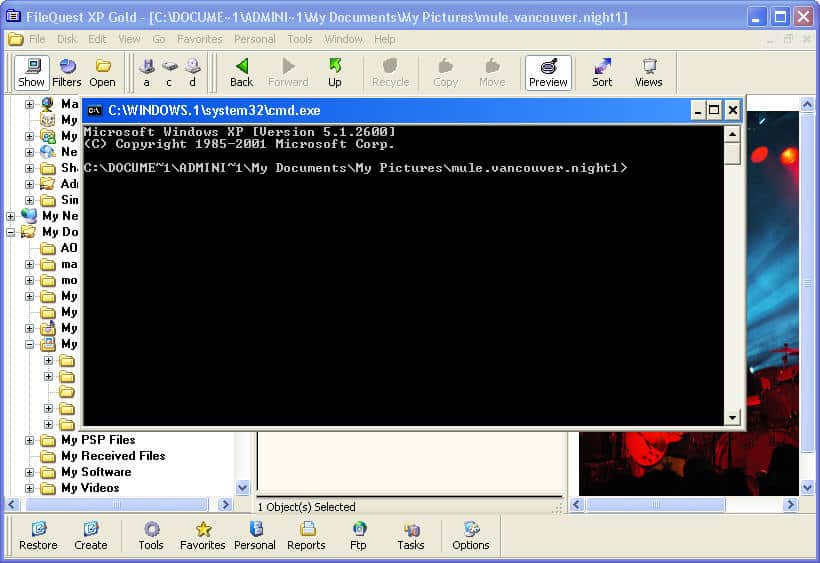This screenshot has width=820, height=563.
Task: Click the Options icon
Action: click(470, 535)
